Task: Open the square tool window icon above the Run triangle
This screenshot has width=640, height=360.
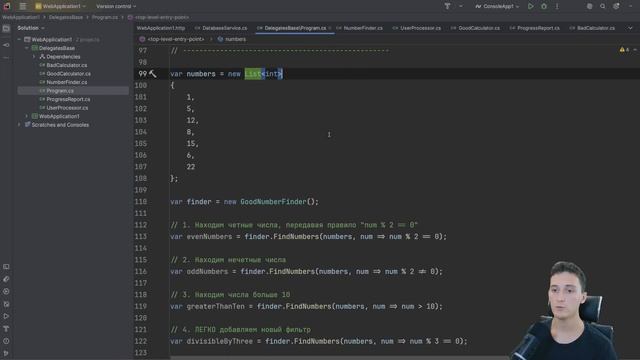Action: pos(6,304)
